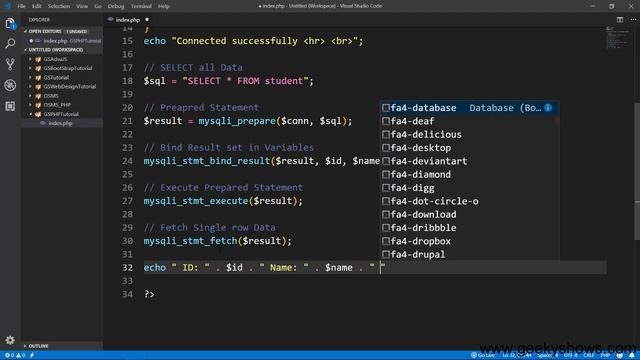Open the editor More Actions ellipsis

[x=633, y=20]
